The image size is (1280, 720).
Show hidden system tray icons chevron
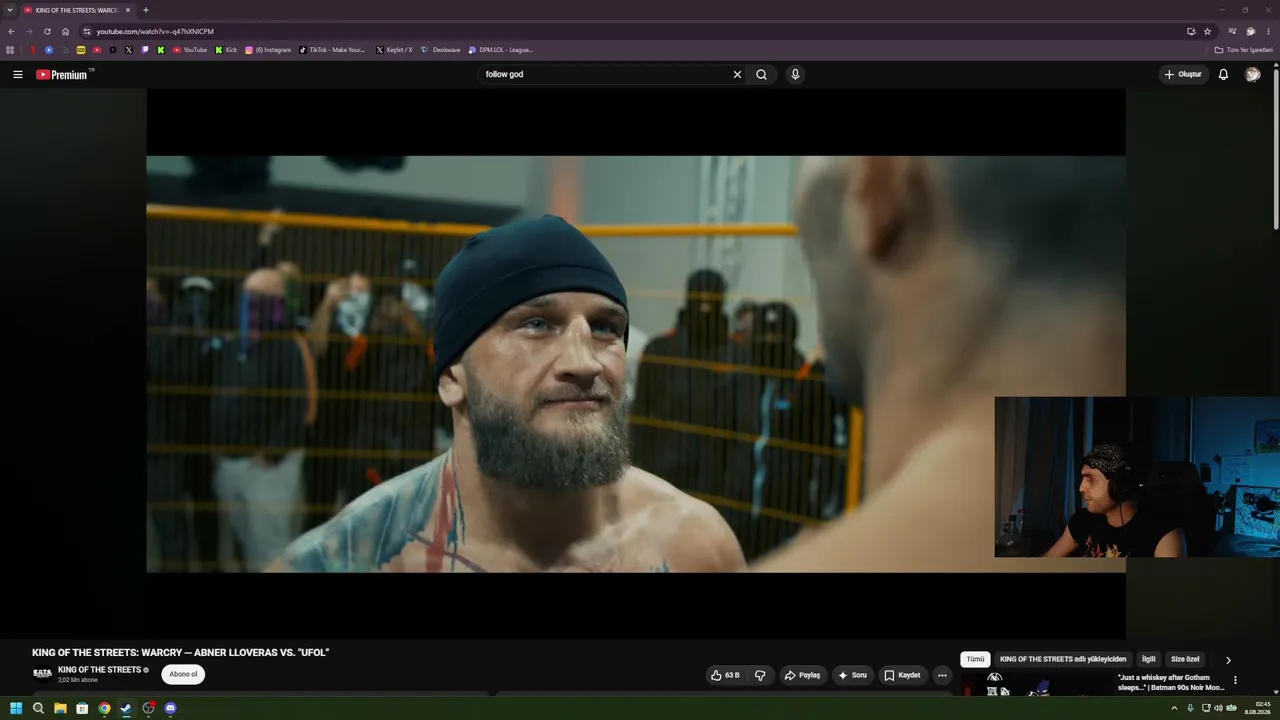point(1174,708)
